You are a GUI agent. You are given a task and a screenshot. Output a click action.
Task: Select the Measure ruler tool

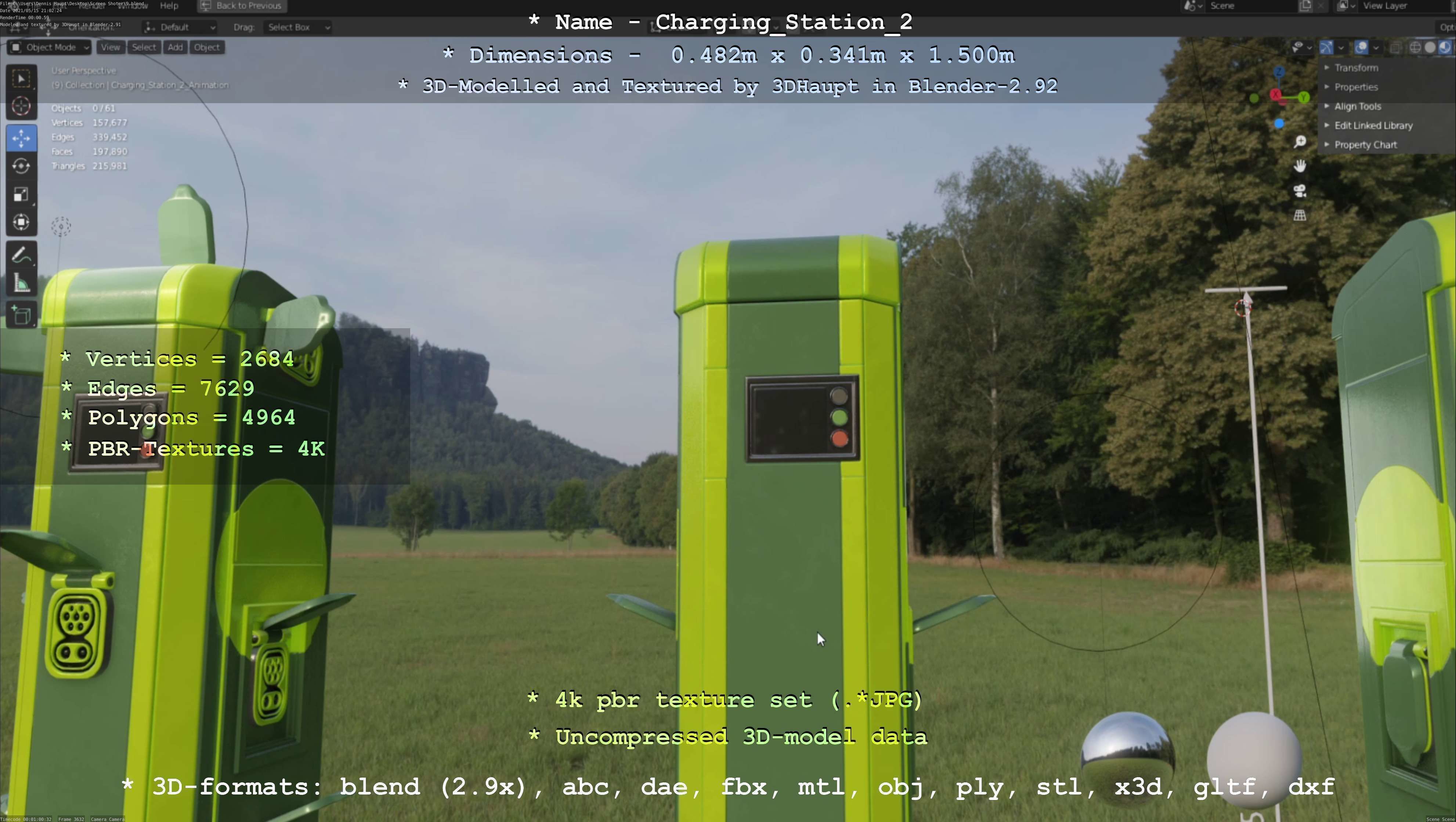tap(21, 283)
